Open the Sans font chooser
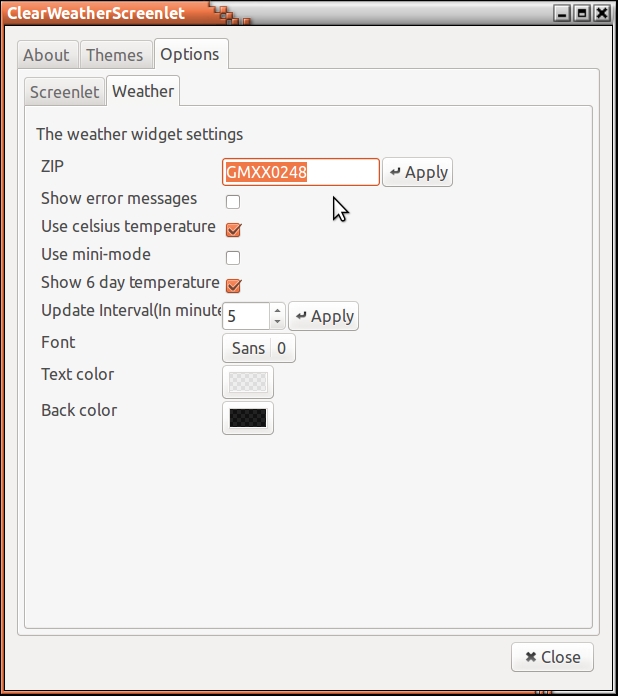The height and width of the screenshot is (696, 618). coord(258,348)
